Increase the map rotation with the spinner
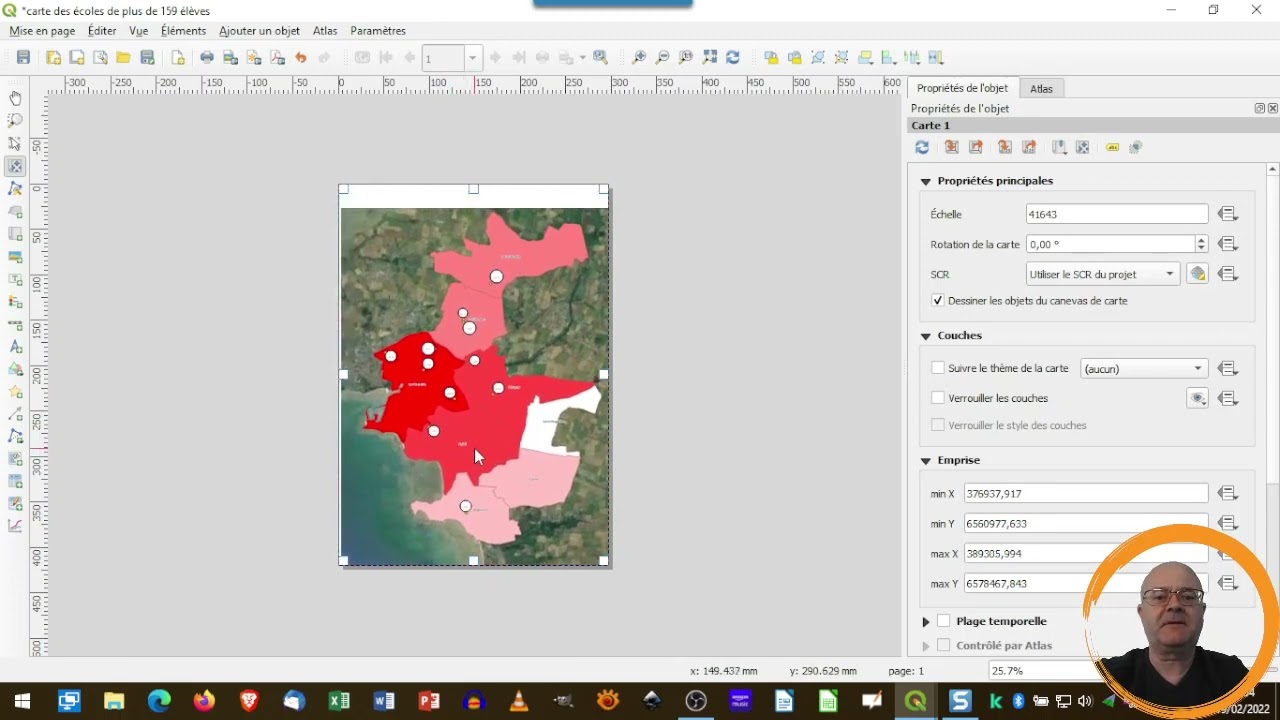This screenshot has height=720, width=1280. click(x=1201, y=240)
